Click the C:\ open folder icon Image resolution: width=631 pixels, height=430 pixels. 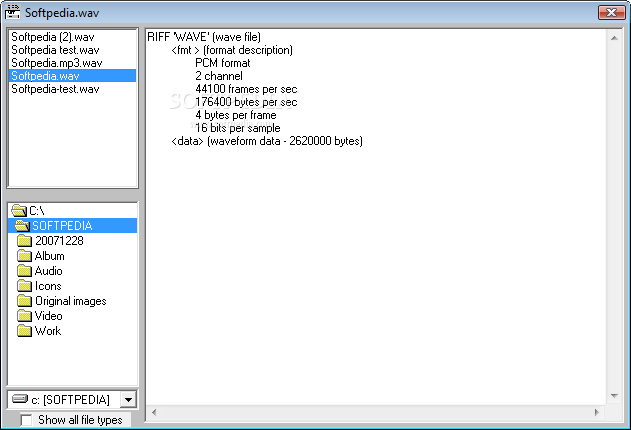tap(19, 210)
